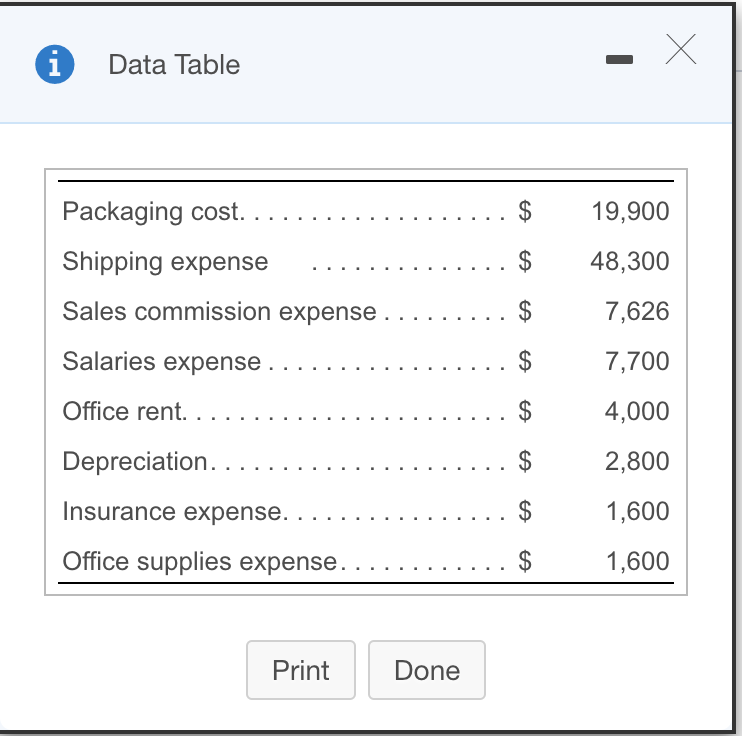Click the Print button
This screenshot has height=736, width=742.
[300, 670]
